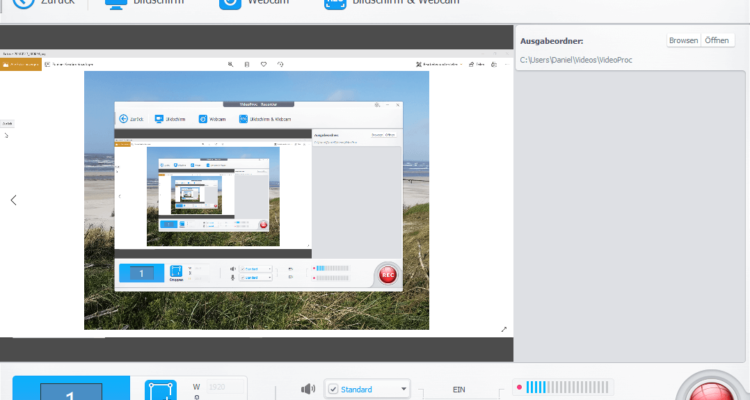Click the Bildschirm recording mode icon
This screenshot has height=400, width=750.
point(116,4)
